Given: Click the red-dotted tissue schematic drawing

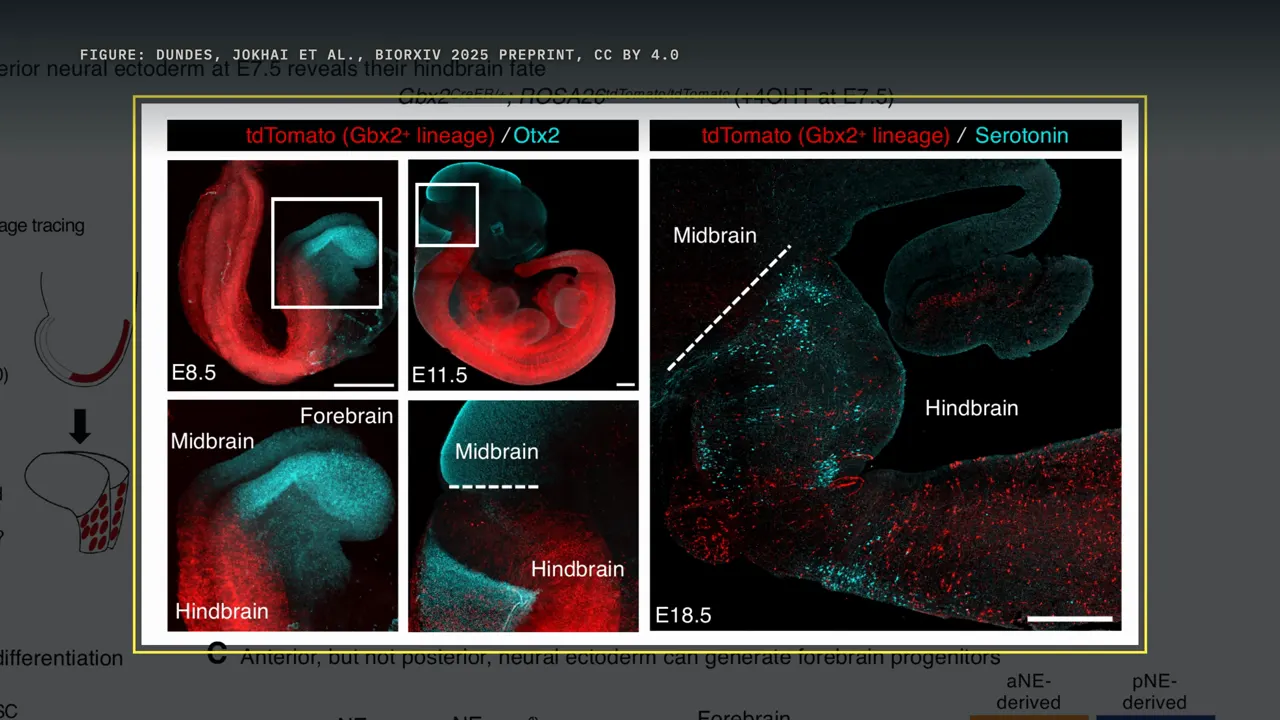Looking at the screenshot, I should coord(78,500).
